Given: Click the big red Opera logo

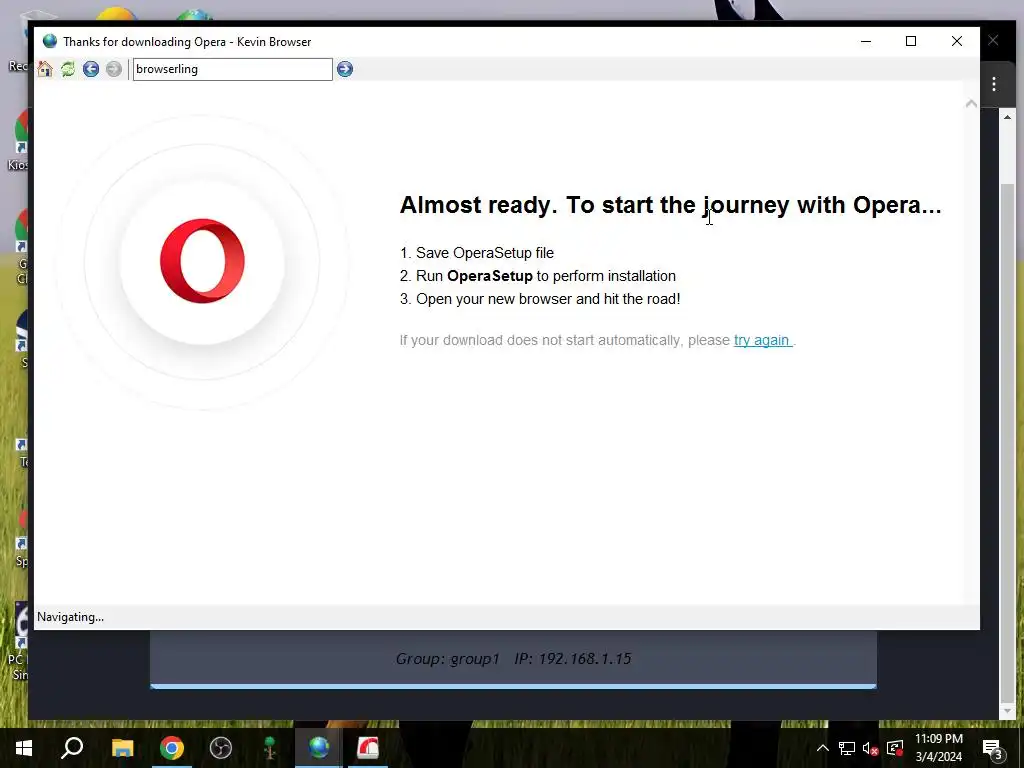Looking at the screenshot, I should click(202, 261).
